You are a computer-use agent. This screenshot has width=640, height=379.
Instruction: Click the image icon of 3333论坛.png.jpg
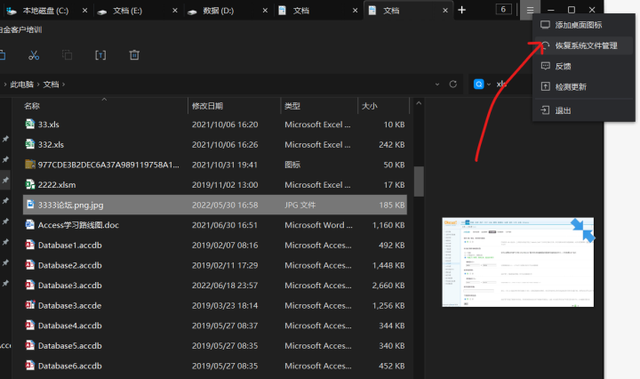(x=30, y=204)
